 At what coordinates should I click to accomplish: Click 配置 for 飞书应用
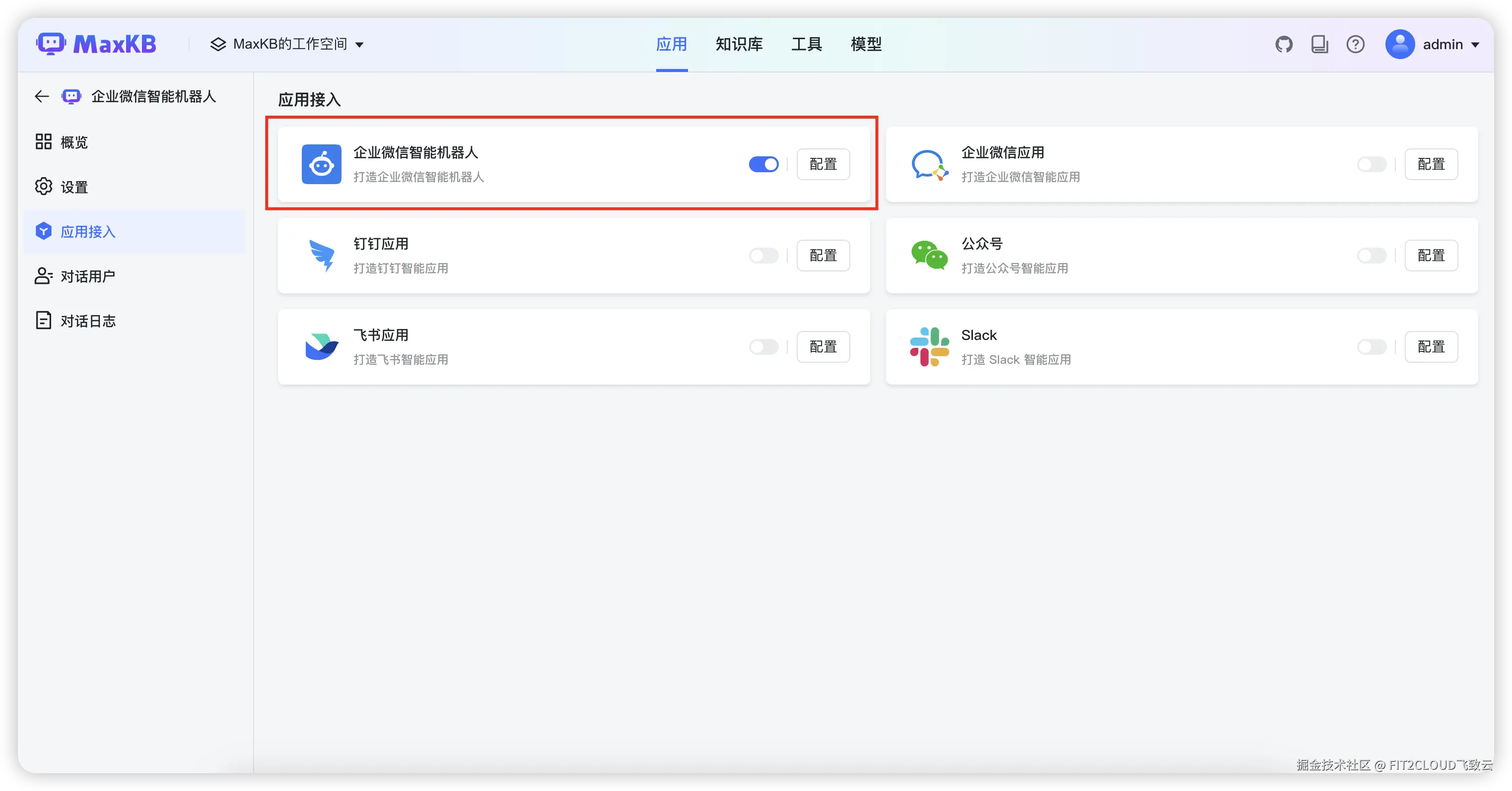[823, 347]
